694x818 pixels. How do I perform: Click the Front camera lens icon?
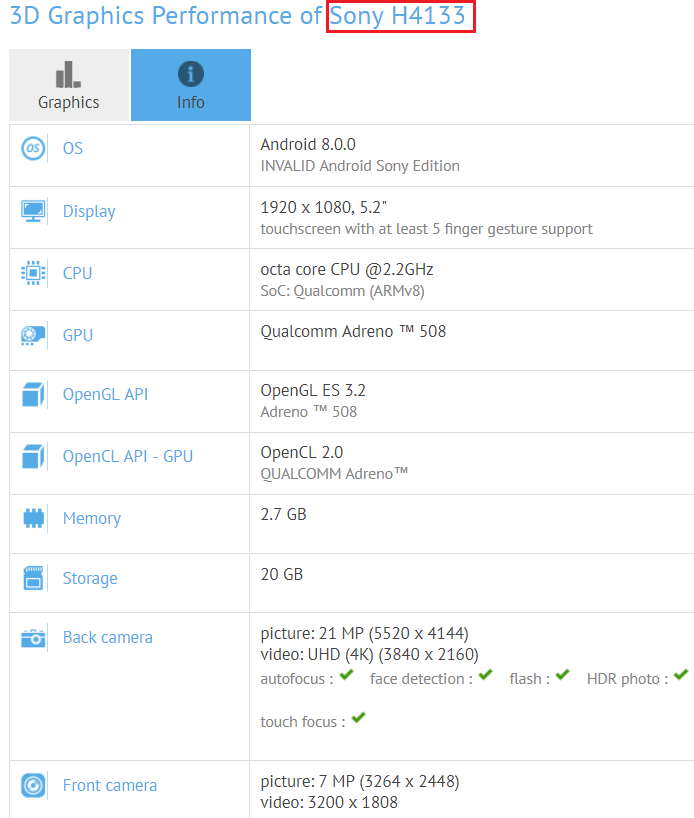coord(33,785)
